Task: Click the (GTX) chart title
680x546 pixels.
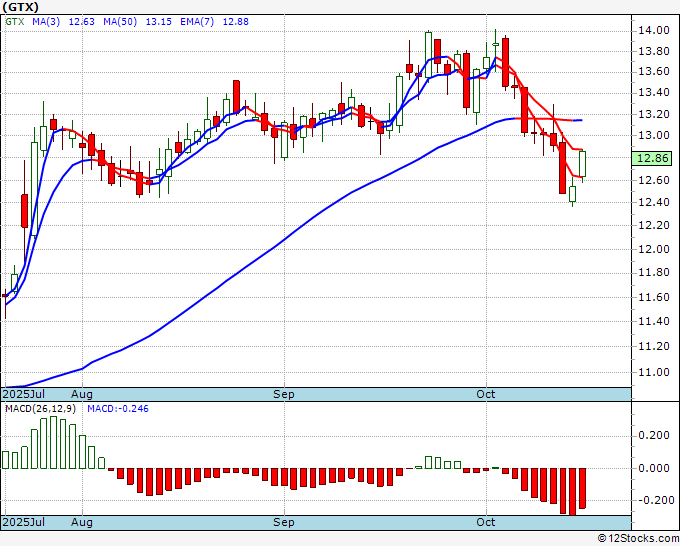Action: [23, 9]
